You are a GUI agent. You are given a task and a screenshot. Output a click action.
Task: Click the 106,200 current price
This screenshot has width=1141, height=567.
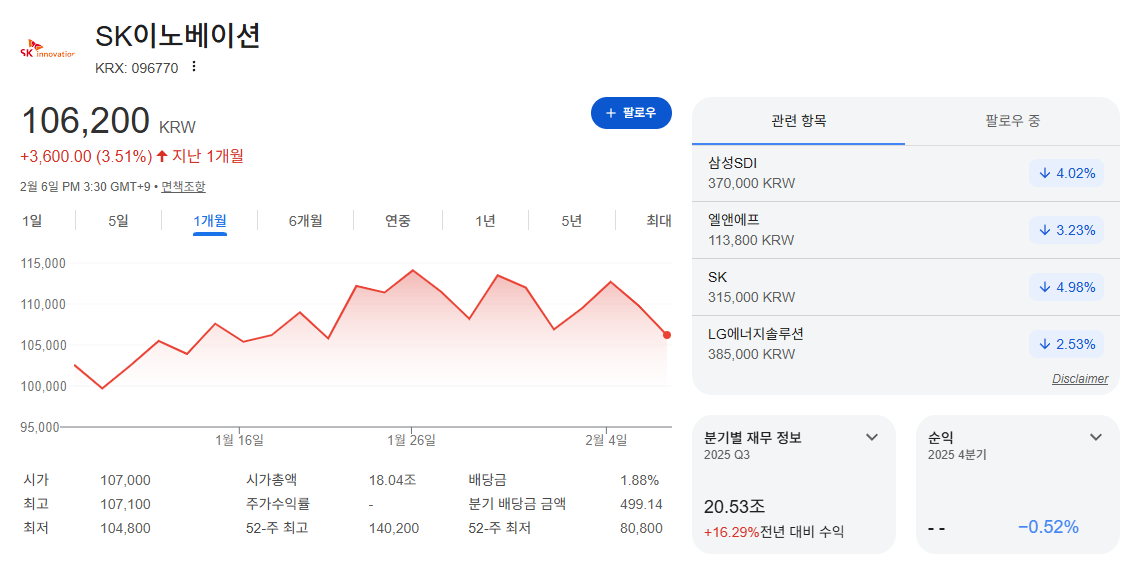point(86,122)
